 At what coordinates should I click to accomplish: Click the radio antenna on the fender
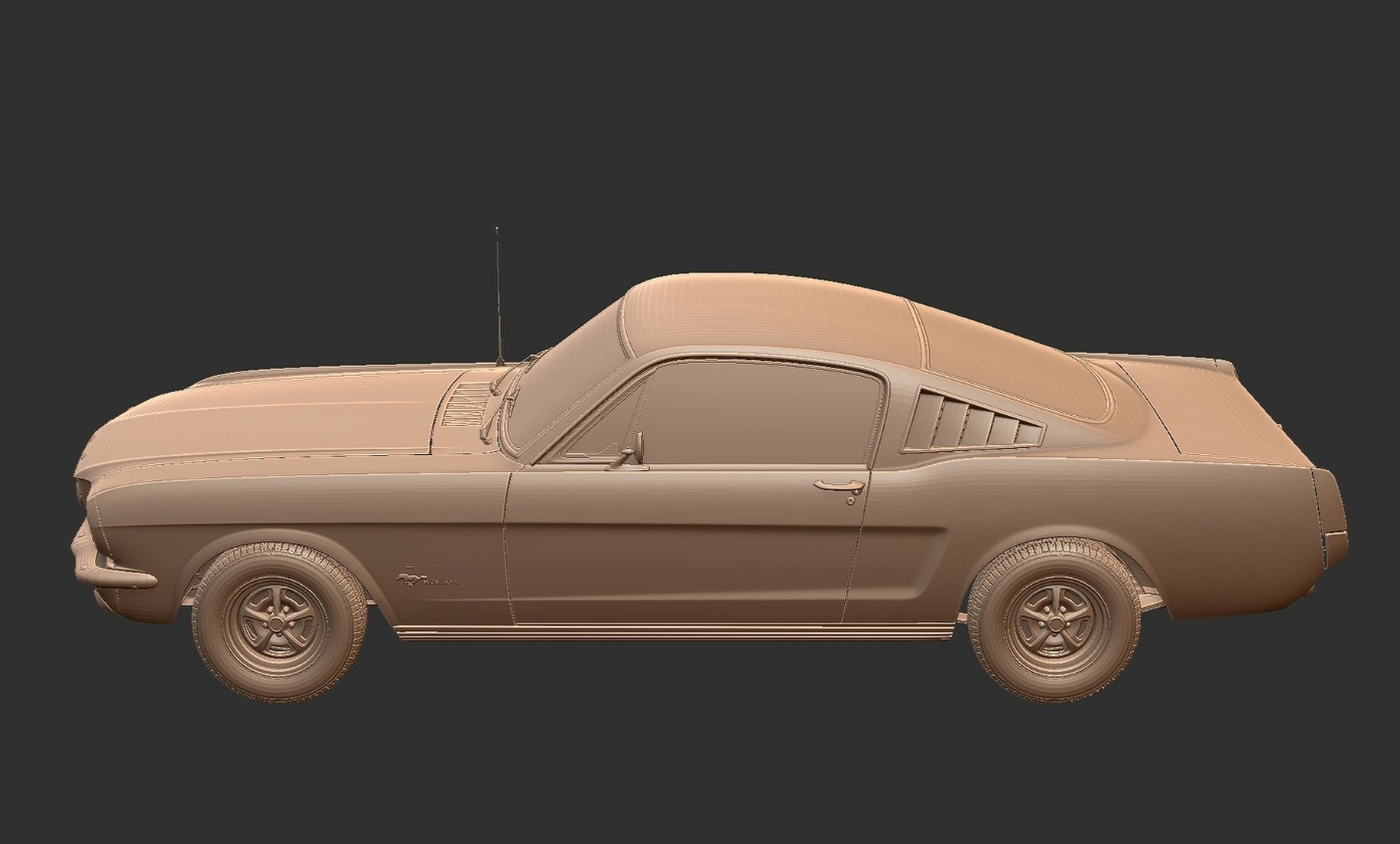pyautogui.click(x=498, y=297)
